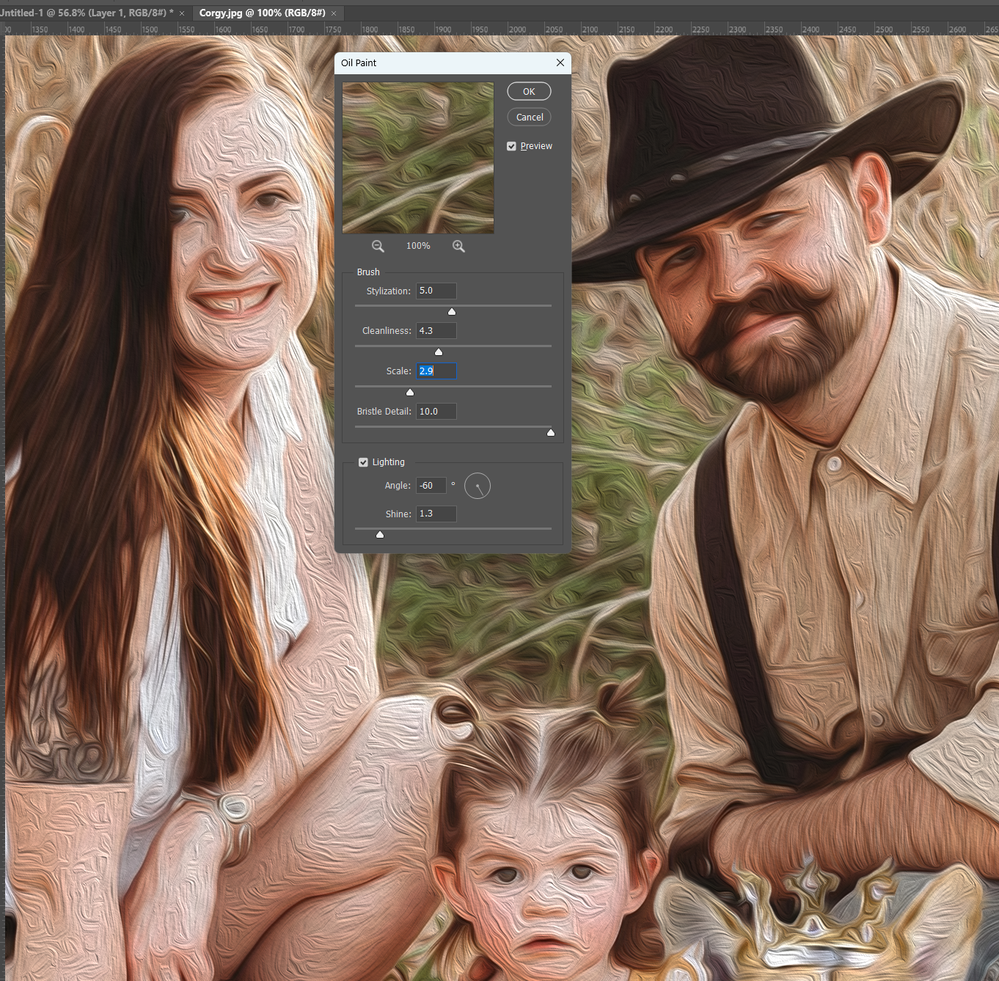Image resolution: width=999 pixels, height=981 pixels.
Task: Click the filter preview thumbnail
Action: [418, 157]
